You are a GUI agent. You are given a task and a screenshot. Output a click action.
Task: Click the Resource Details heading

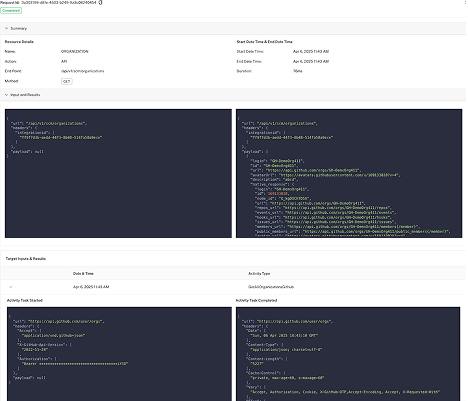[19, 42]
